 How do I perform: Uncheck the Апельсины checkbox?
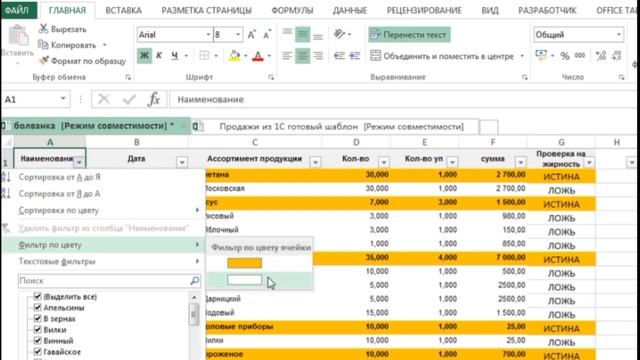[38, 307]
